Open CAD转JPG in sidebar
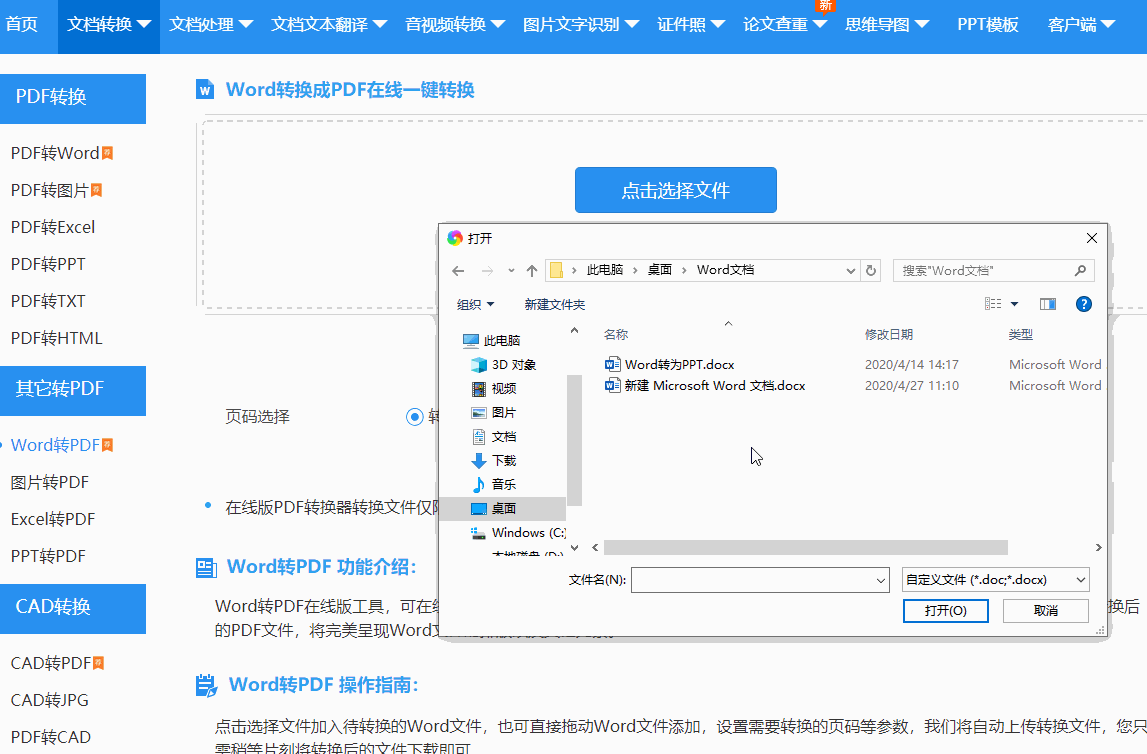The height and width of the screenshot is (754, 1147). point(50,701)
